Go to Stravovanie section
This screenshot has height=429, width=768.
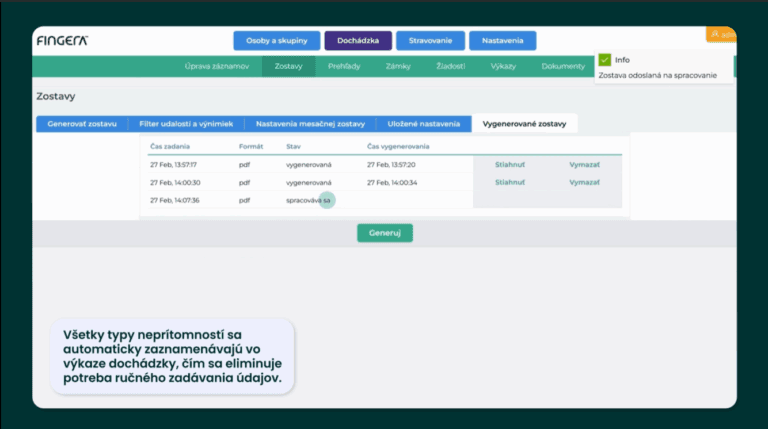(430, 41)
